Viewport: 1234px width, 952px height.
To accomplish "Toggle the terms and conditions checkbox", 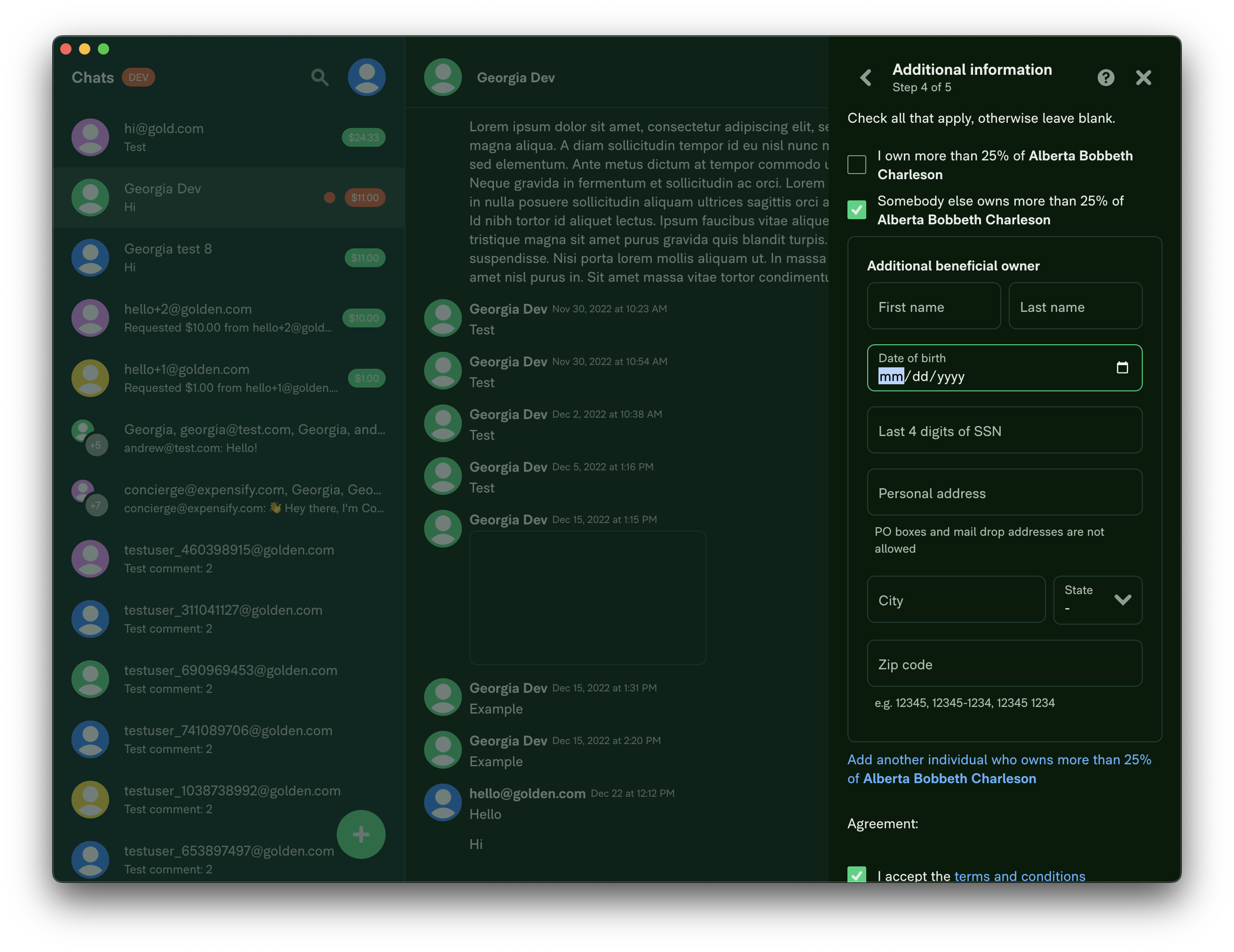I will [x=856, y=875].
